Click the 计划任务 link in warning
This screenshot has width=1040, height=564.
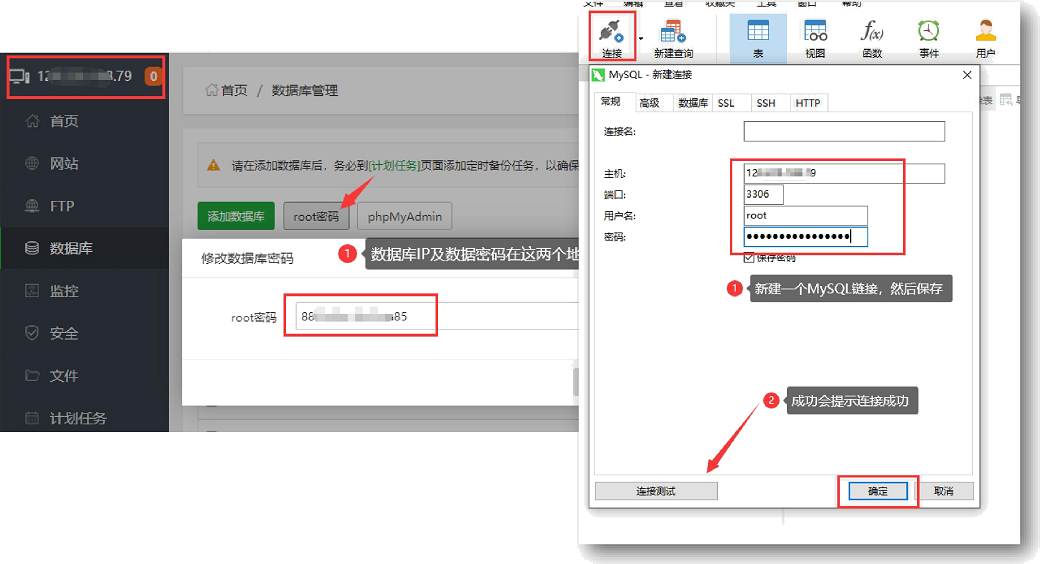[x=394, y=165]
